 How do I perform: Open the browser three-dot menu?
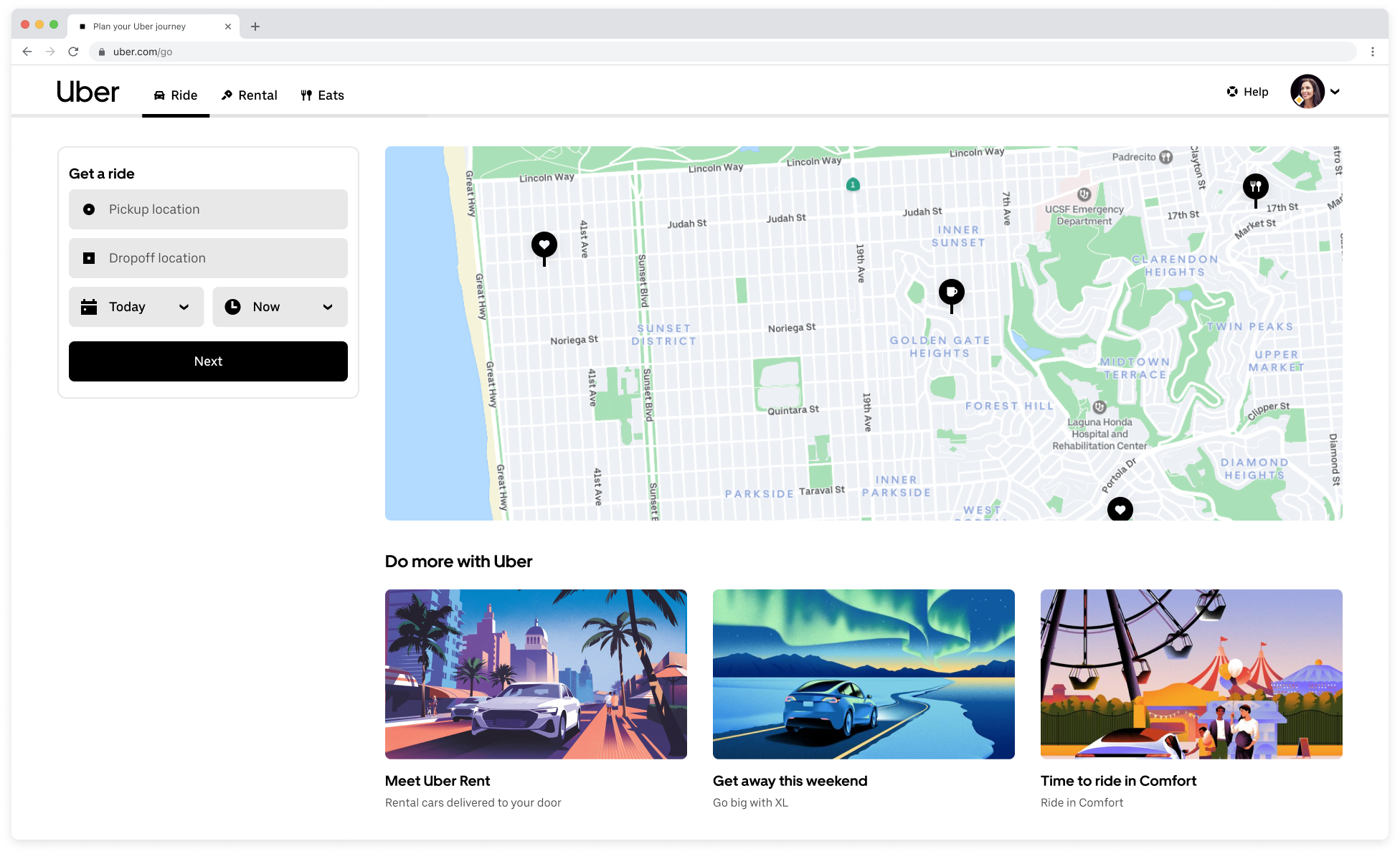pyautogui.click(x=1373, y=52)
